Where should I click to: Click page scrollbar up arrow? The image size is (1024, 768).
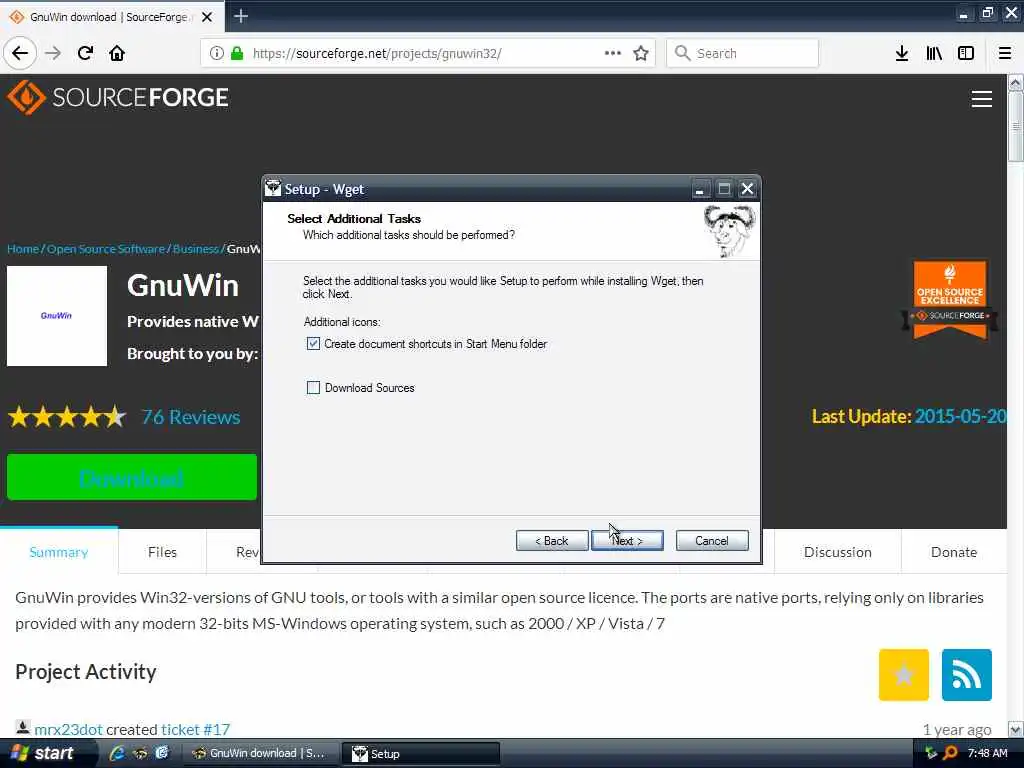(1015, 83)
